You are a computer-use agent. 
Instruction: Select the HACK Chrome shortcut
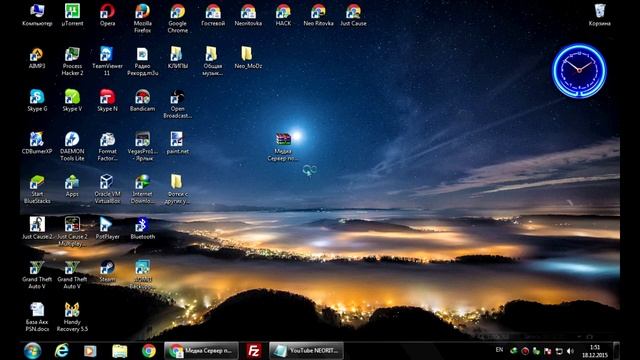283,15
